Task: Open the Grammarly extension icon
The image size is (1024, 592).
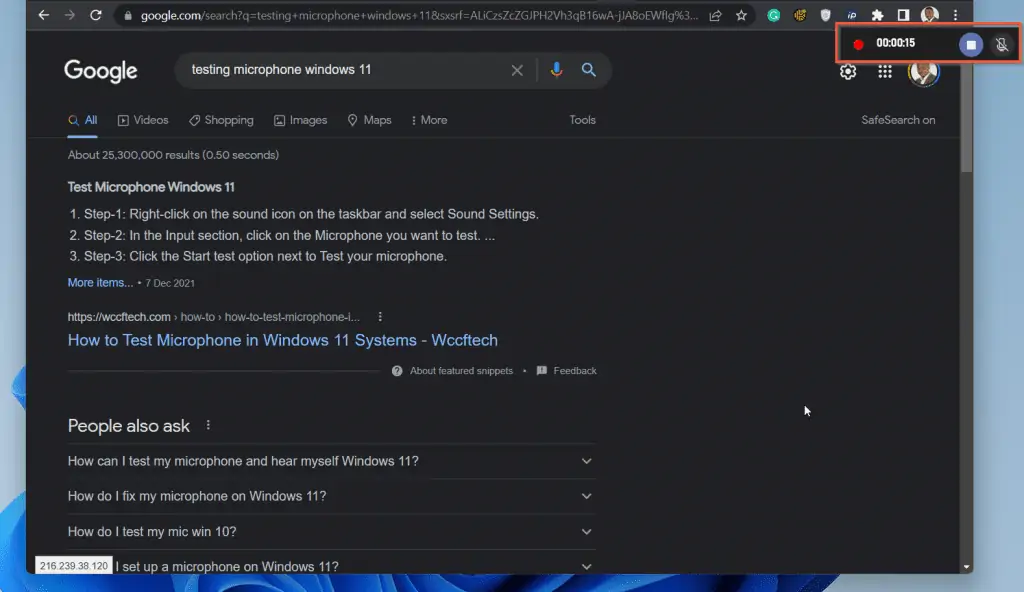Action: (x=773, y=15)
